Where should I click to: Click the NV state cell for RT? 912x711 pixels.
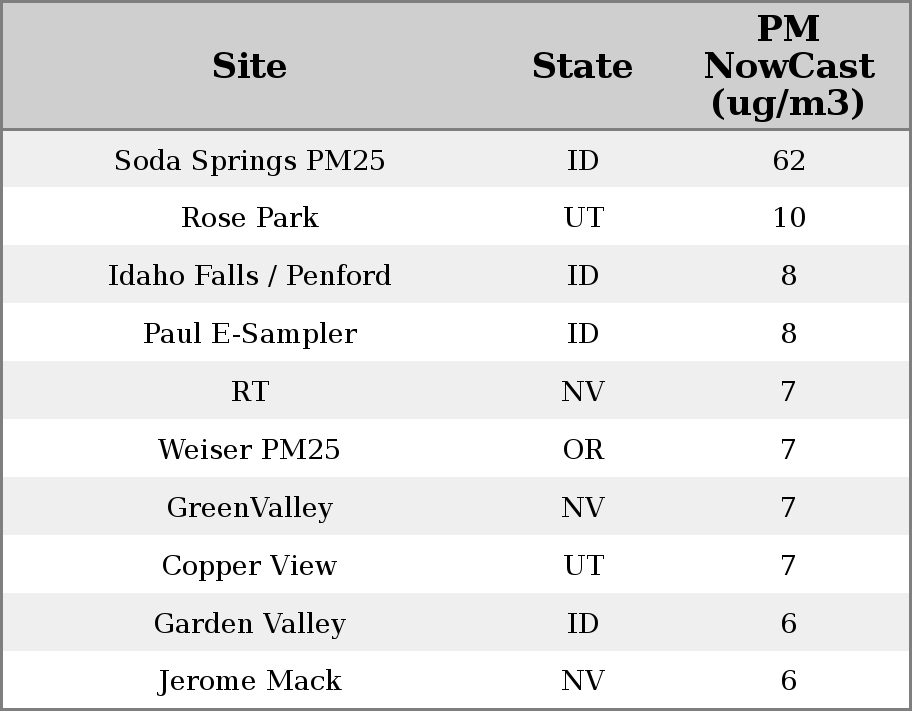tap(582, 392)
